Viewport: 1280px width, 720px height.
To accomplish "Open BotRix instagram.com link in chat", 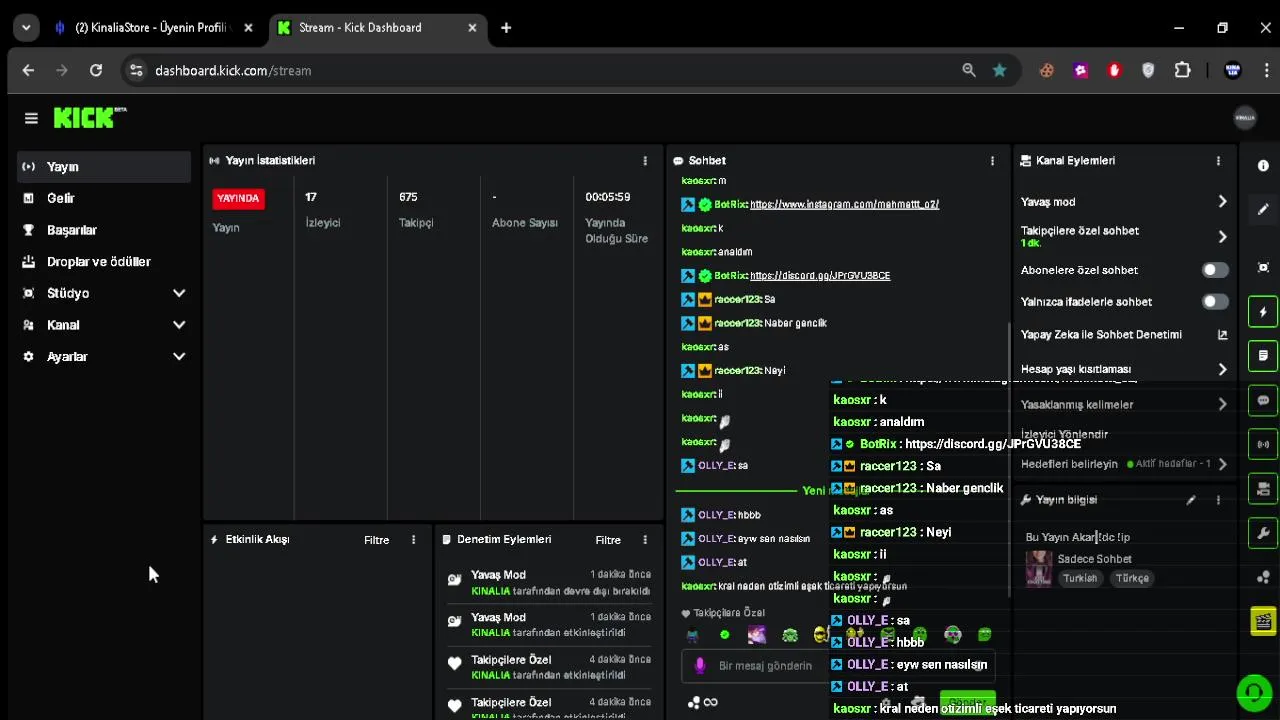I will click(x=844, y=204).
